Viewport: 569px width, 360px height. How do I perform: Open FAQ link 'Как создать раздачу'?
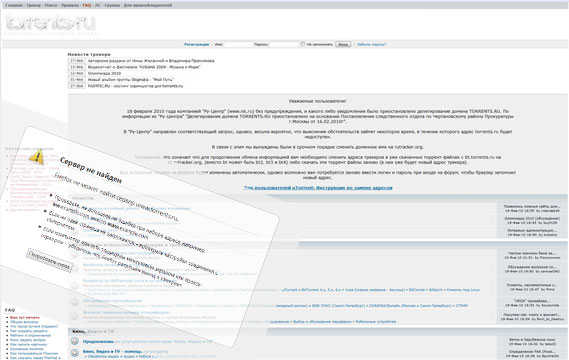[29, 331]
